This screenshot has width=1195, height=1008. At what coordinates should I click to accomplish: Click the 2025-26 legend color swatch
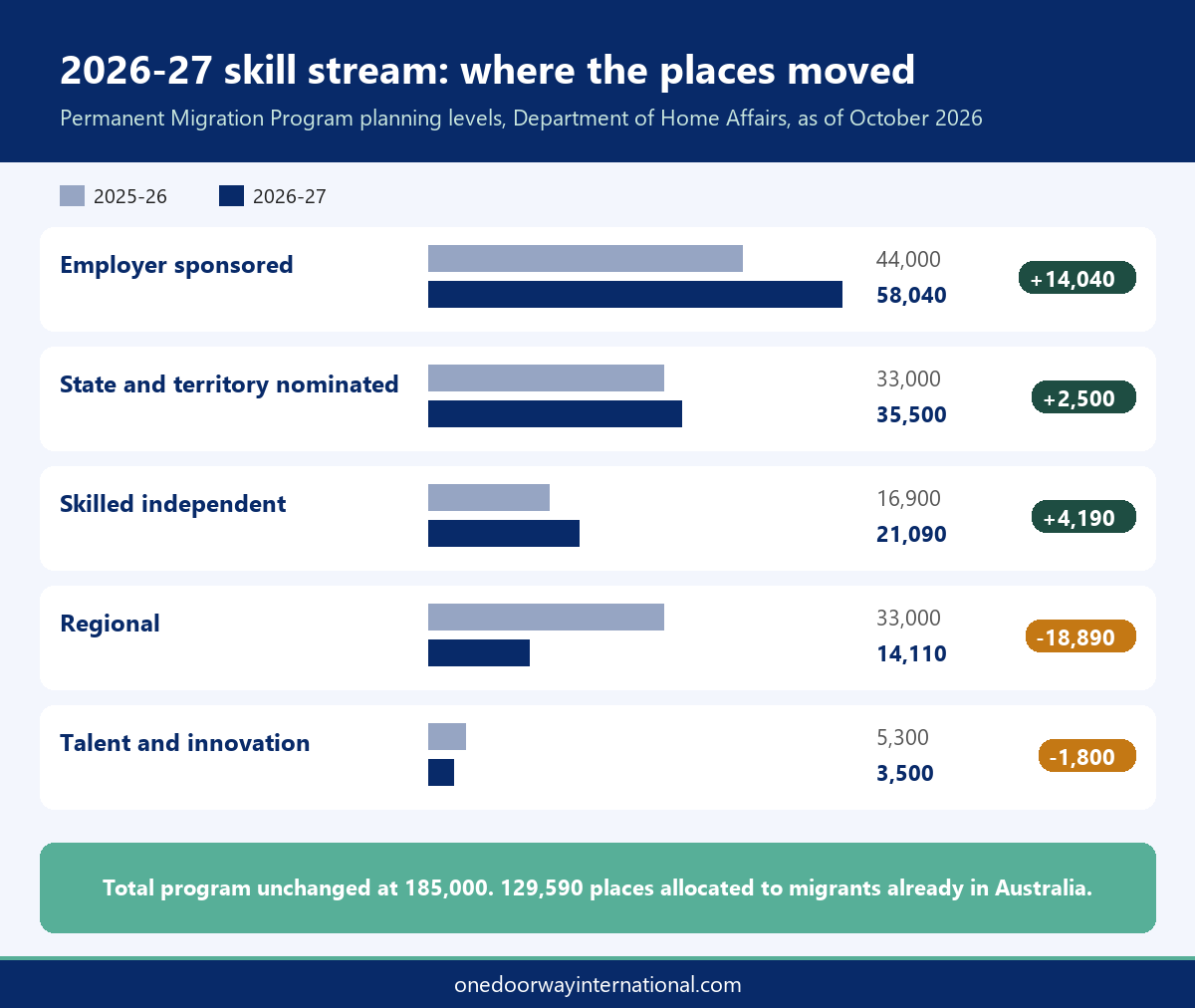pos(72,196)
